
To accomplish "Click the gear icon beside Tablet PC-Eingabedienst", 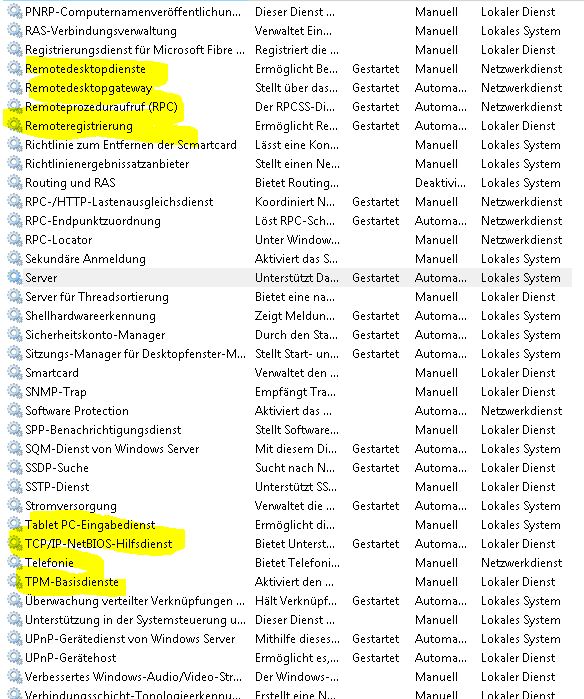I will point(14,525).
